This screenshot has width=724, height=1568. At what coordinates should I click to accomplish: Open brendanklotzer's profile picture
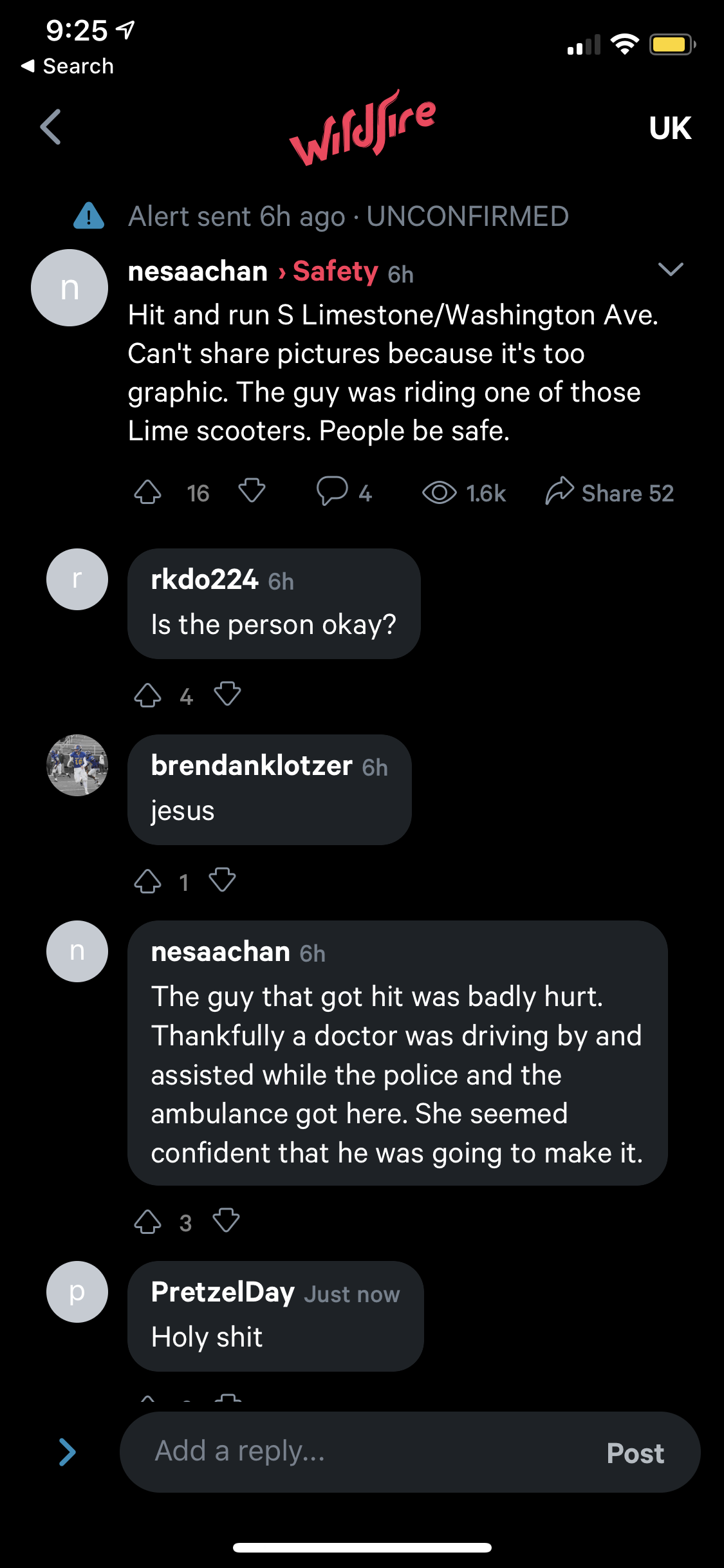tap(77, 765)
